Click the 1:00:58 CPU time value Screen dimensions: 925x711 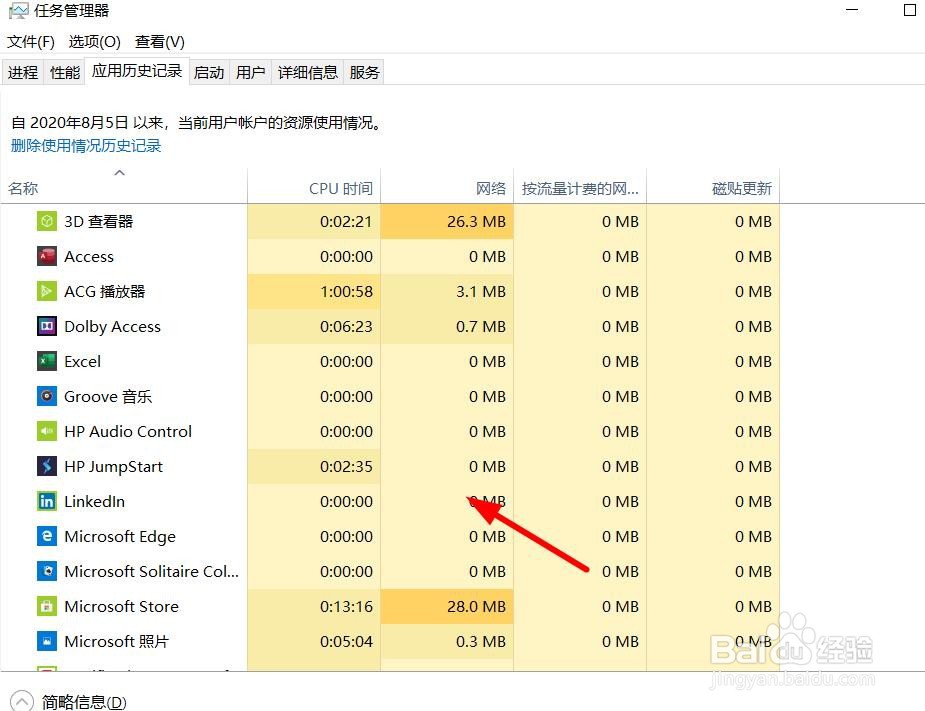pos(346,291)
